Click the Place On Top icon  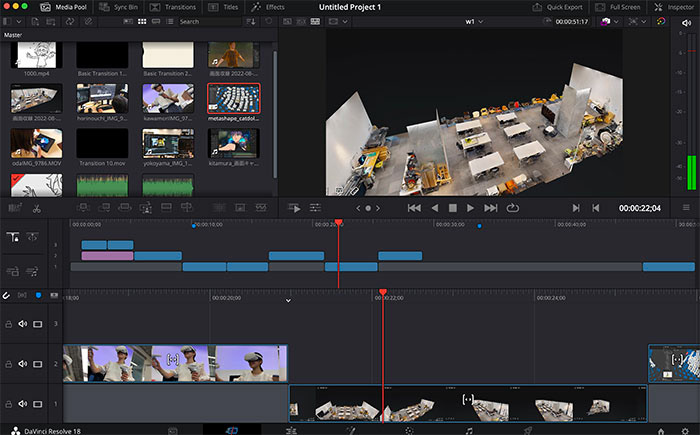(x=167, y=207)
